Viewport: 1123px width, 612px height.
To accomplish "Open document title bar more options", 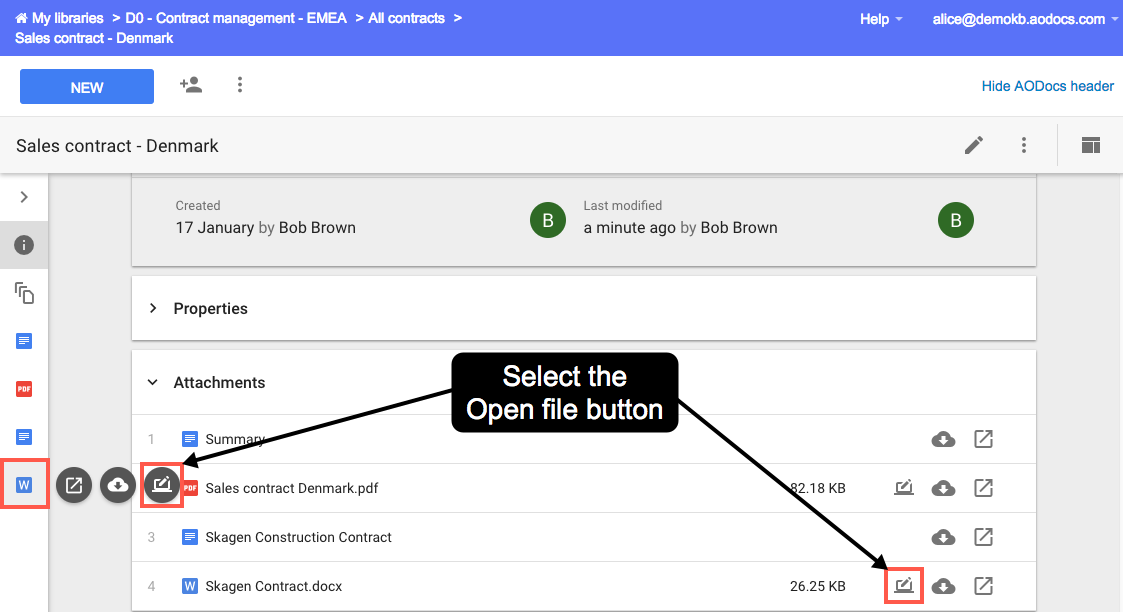I will click(1023, 145).
